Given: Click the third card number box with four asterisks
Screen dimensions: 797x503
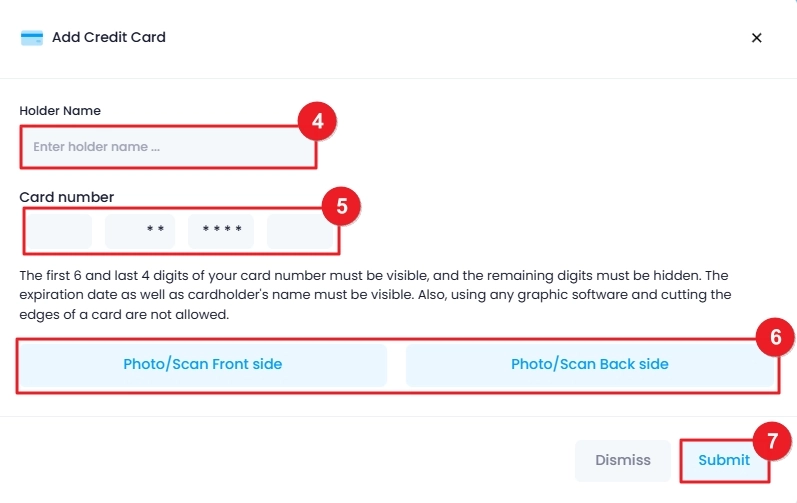Looking at the screenshot, I should [221, 231].
